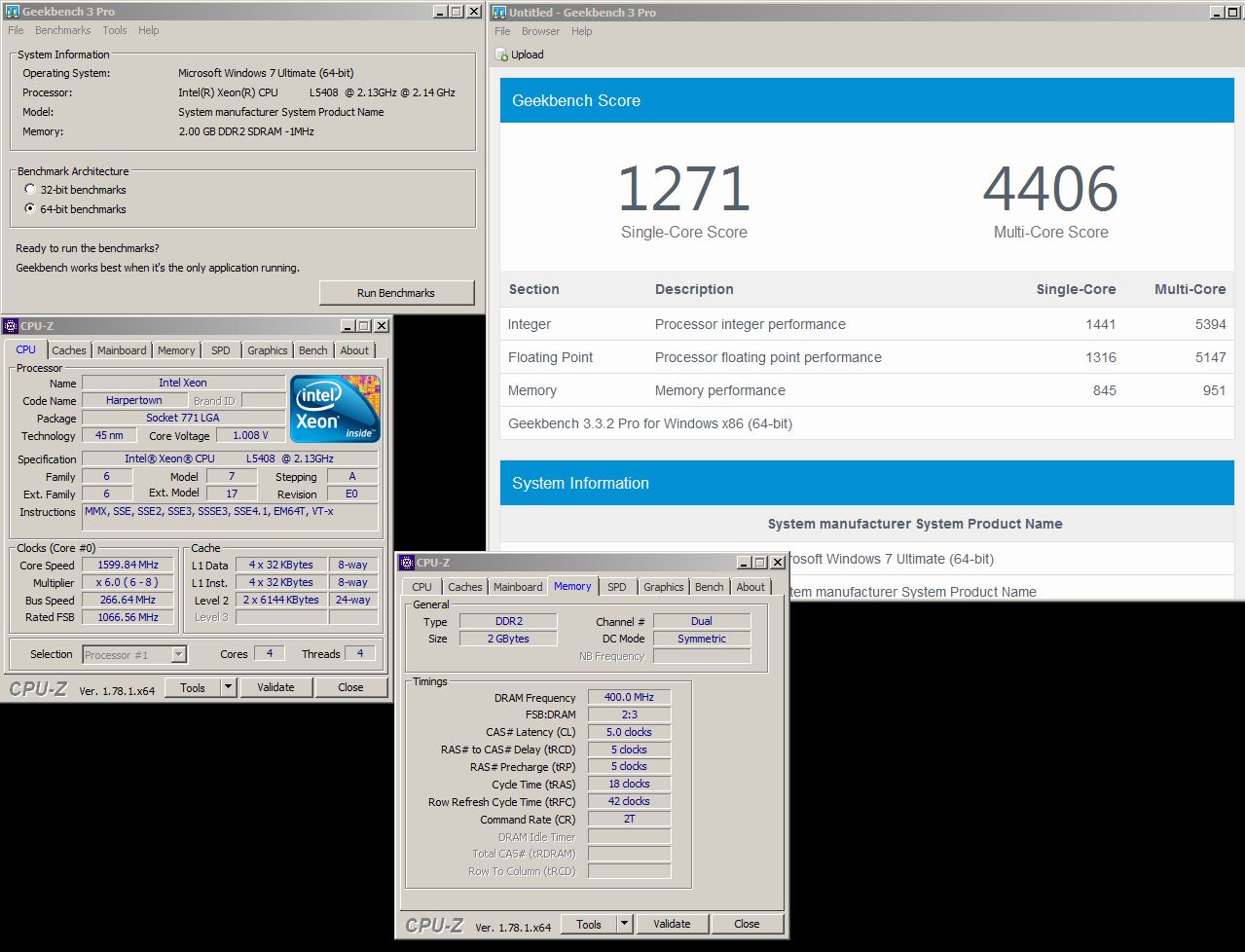The width and height of the screenshot is (1245, 952).
Task: Click the Intel Xeon inside logo
Action: 335,409
